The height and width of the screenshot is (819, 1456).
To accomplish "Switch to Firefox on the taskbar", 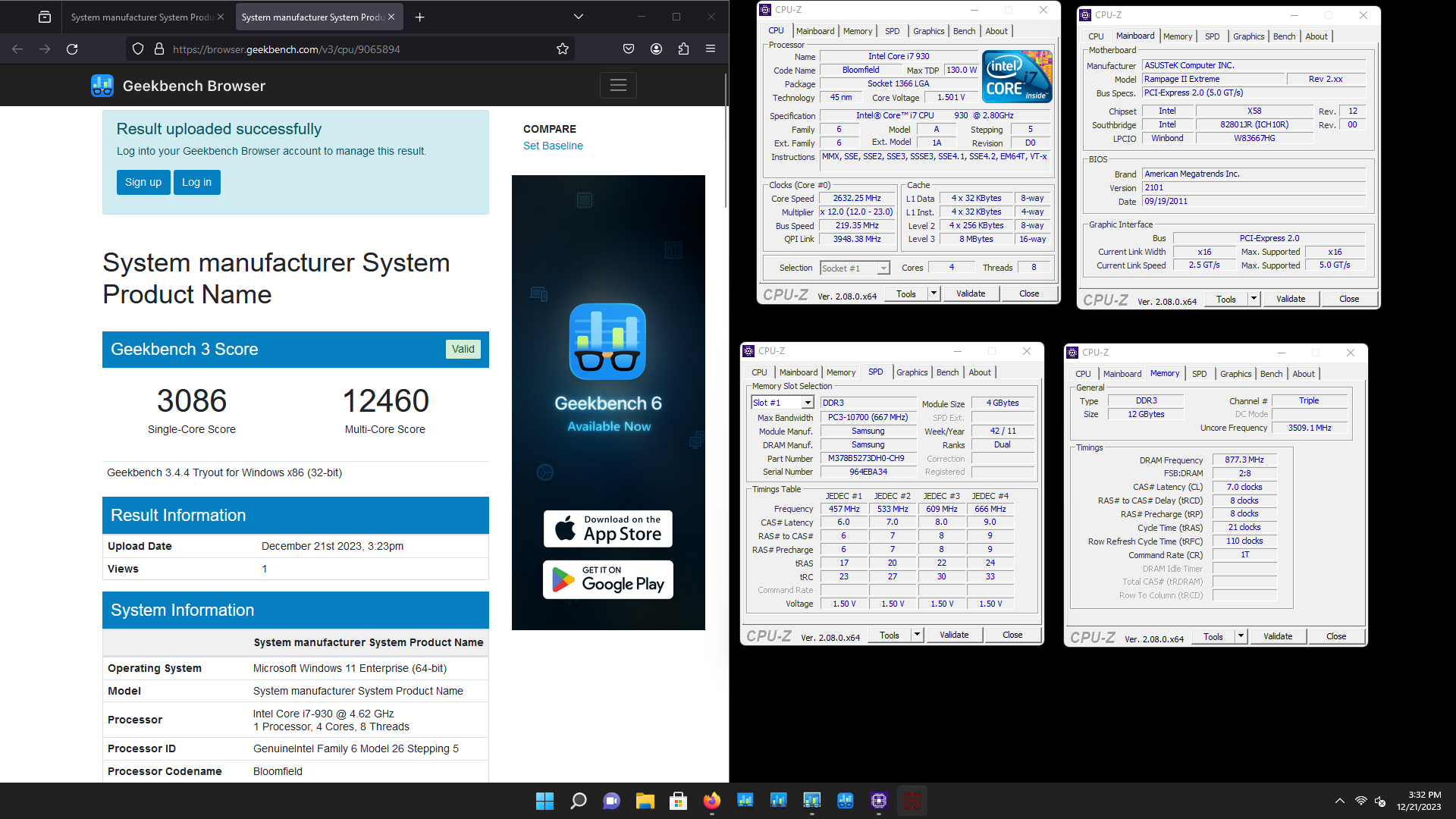I will pos(712,801).
